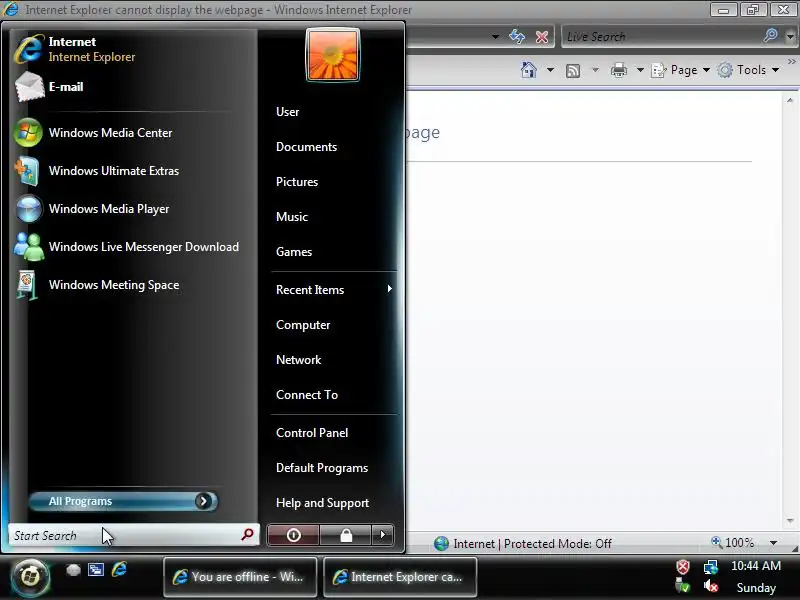Expand All Programs list
Viewport: 800px width, 600px height.
(123, 502)
